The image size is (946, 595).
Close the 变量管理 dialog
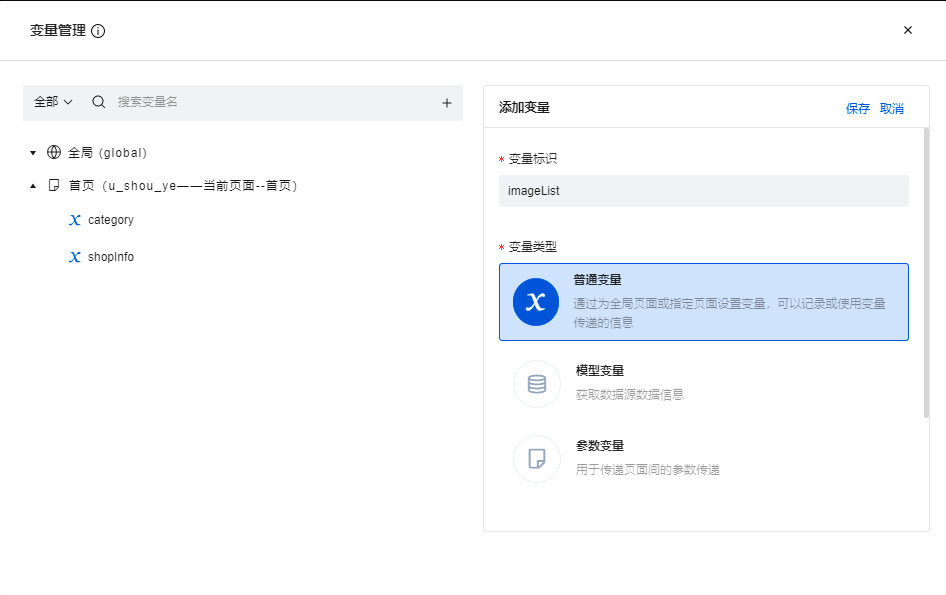pyautogui.click(x=907, y=30)
